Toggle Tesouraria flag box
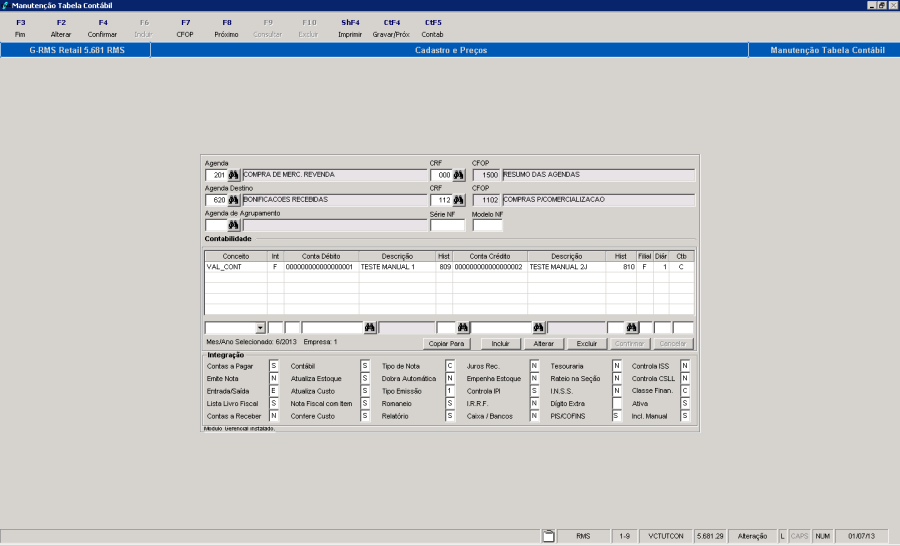 616,366
